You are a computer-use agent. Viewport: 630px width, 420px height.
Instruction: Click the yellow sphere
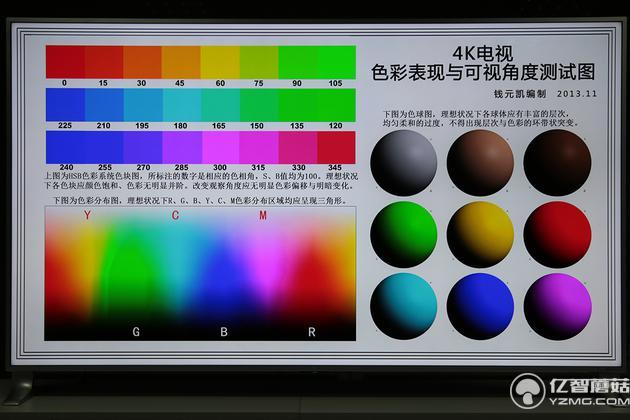click(x=480, y=234)
